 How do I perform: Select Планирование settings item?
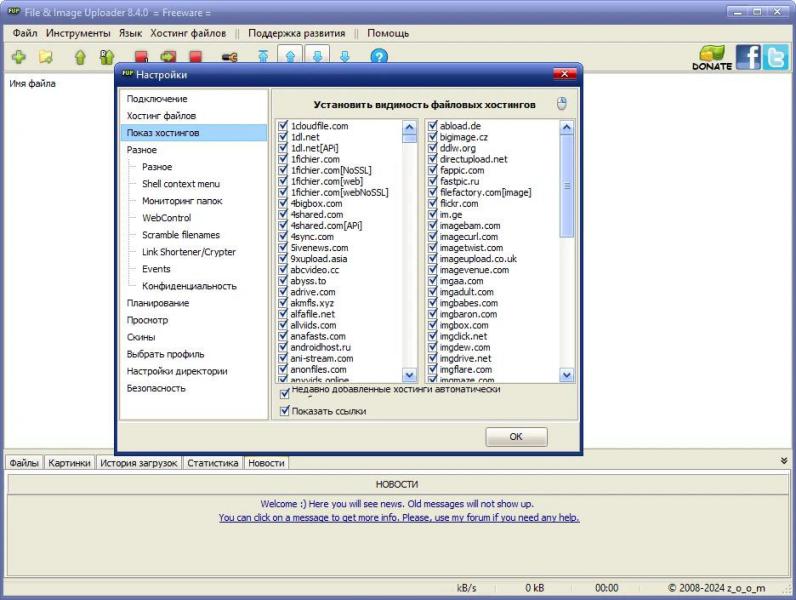click(158, 303)
